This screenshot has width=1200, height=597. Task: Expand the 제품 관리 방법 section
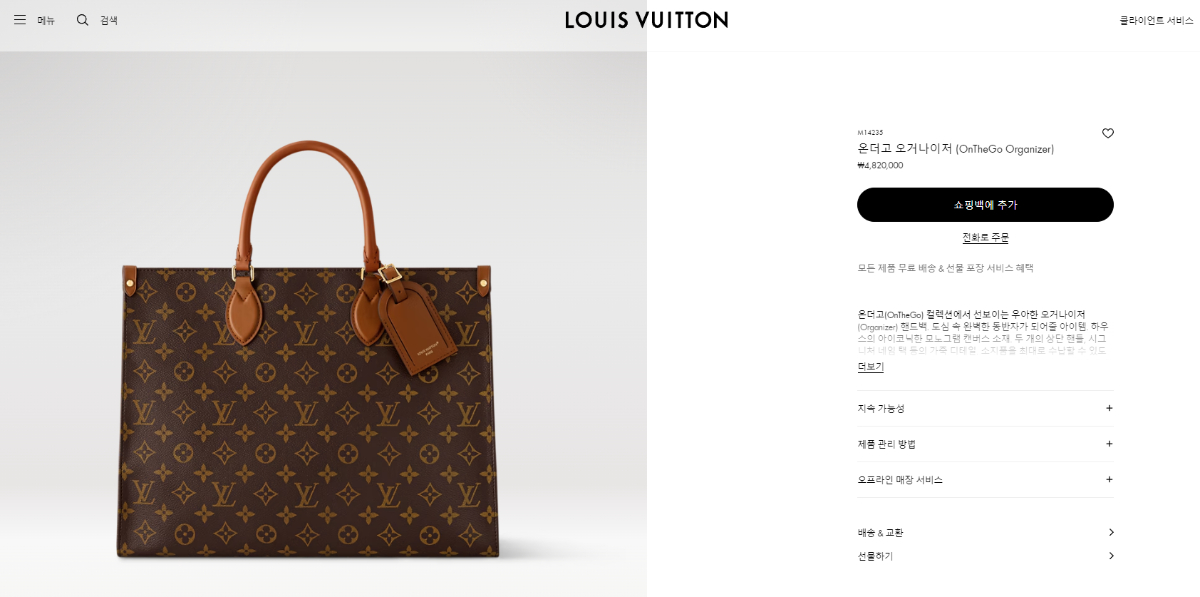(985, 444)
